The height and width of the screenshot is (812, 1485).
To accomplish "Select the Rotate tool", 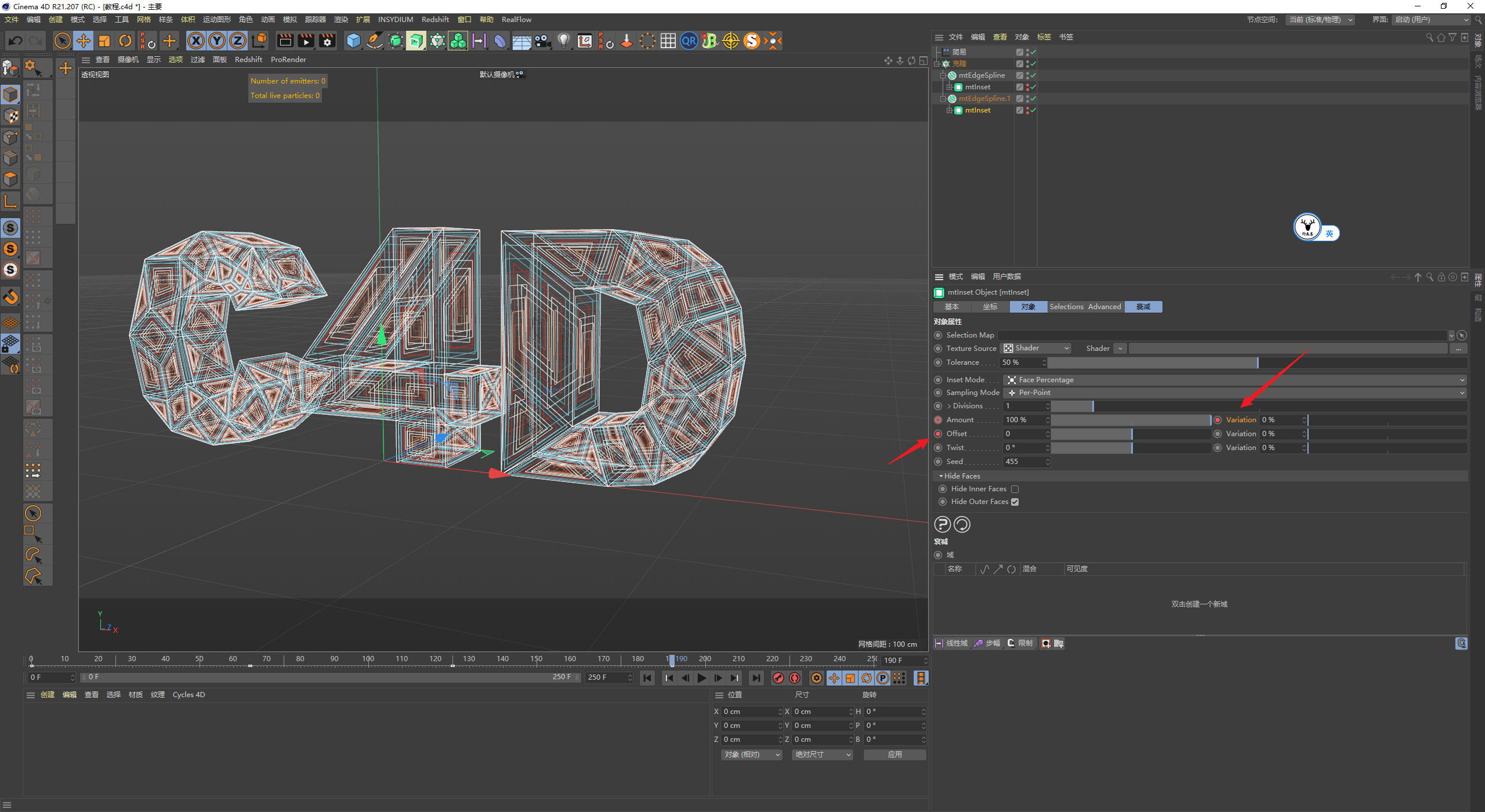I will (125, 41).
